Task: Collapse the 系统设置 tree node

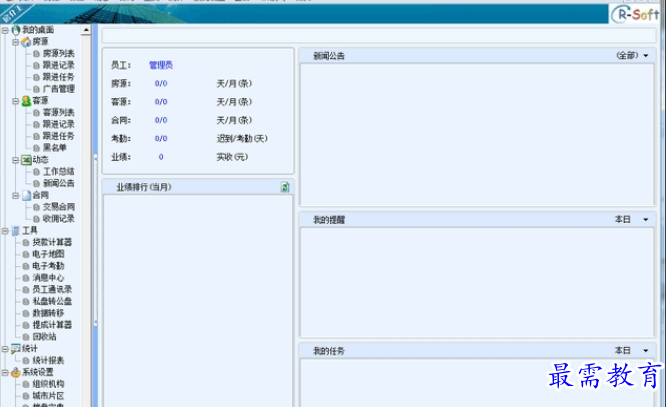Action: tap(5, 373)
